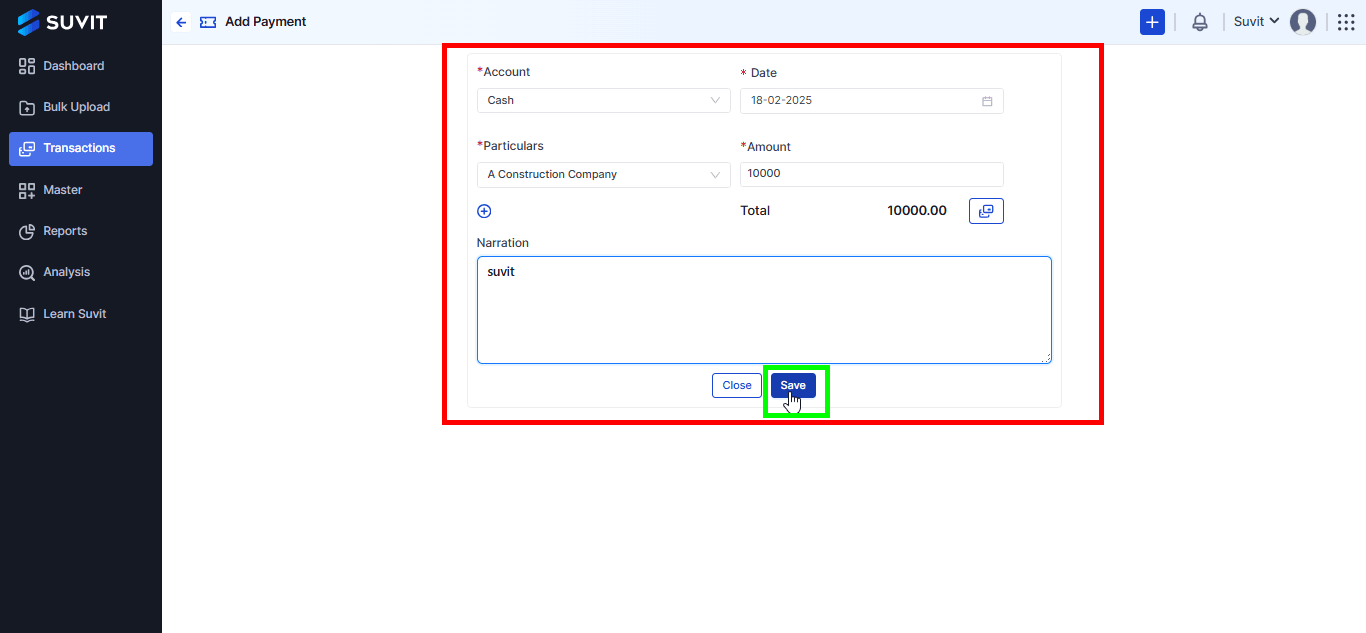The image size is (1366, 633).
Task: Click the Date field showing 18-02-2025
Action: click(872, 101)
